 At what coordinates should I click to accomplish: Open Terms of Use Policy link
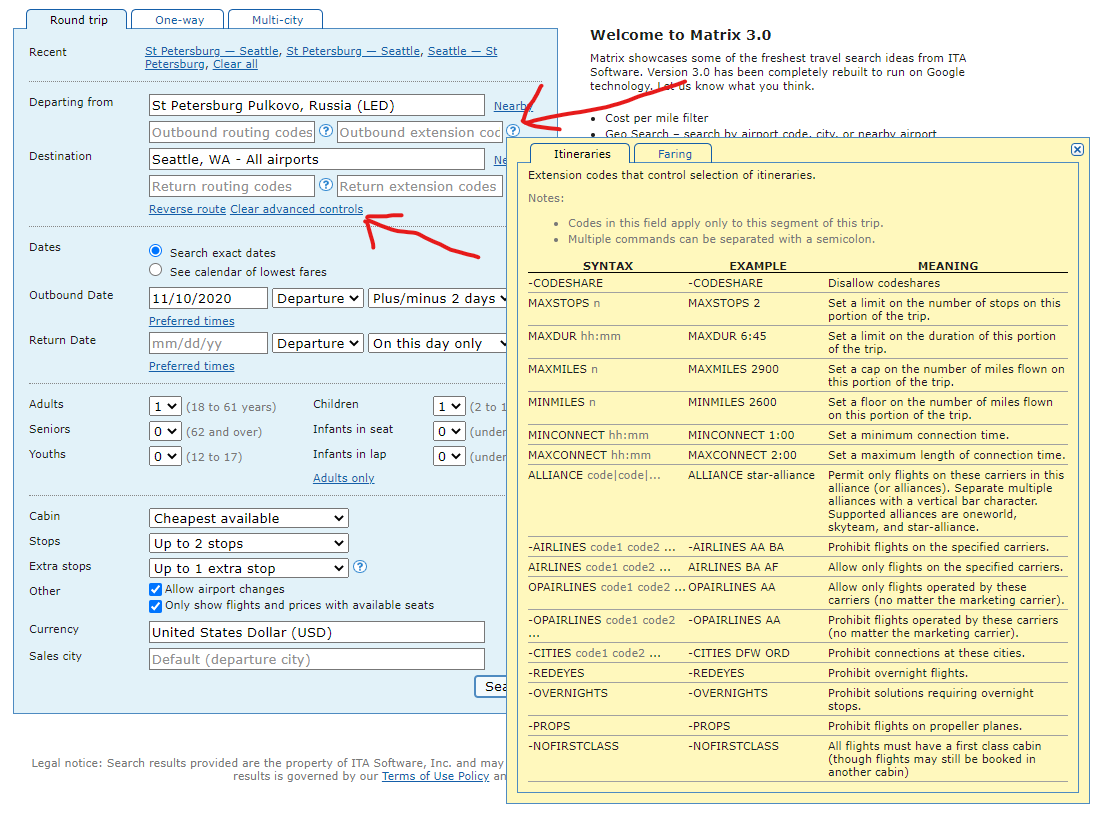tap(436, 776)
